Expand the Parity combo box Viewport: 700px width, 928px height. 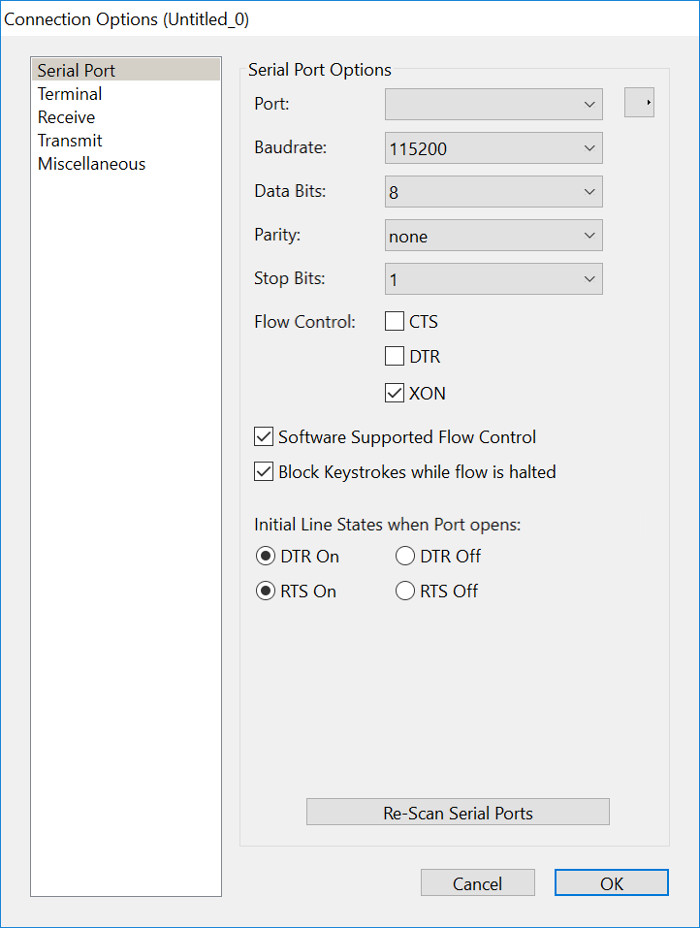(493, 236)
